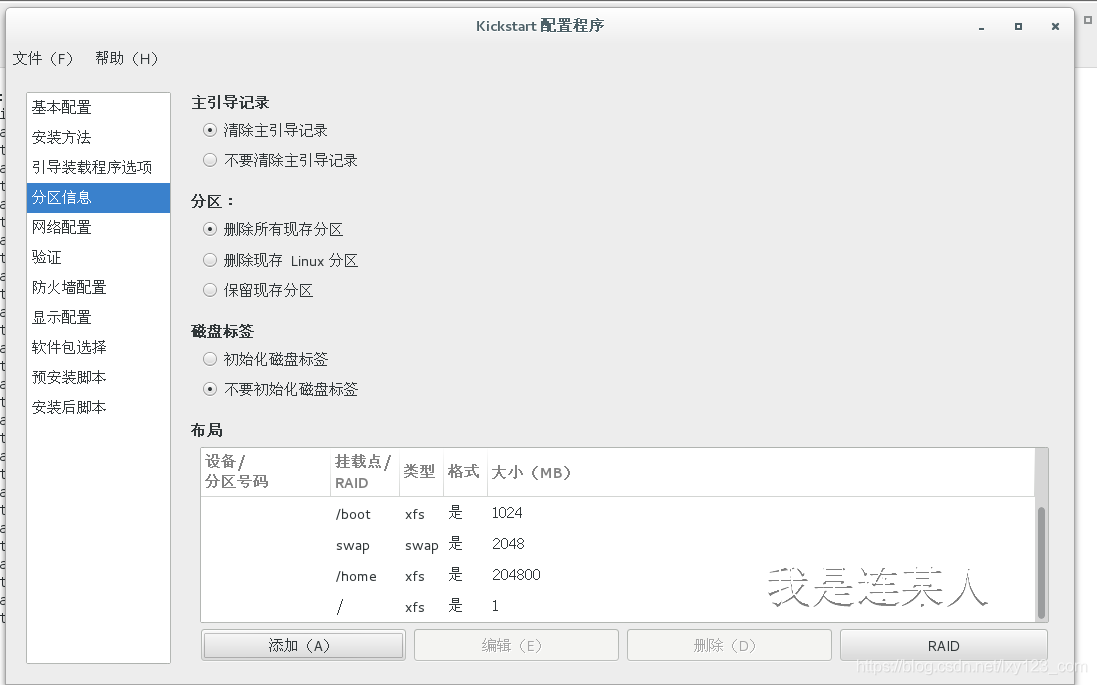Select 防火墙配置 in the sidebar
The width and height of the screenshot is (1097, 685).
tap(99, 288)
